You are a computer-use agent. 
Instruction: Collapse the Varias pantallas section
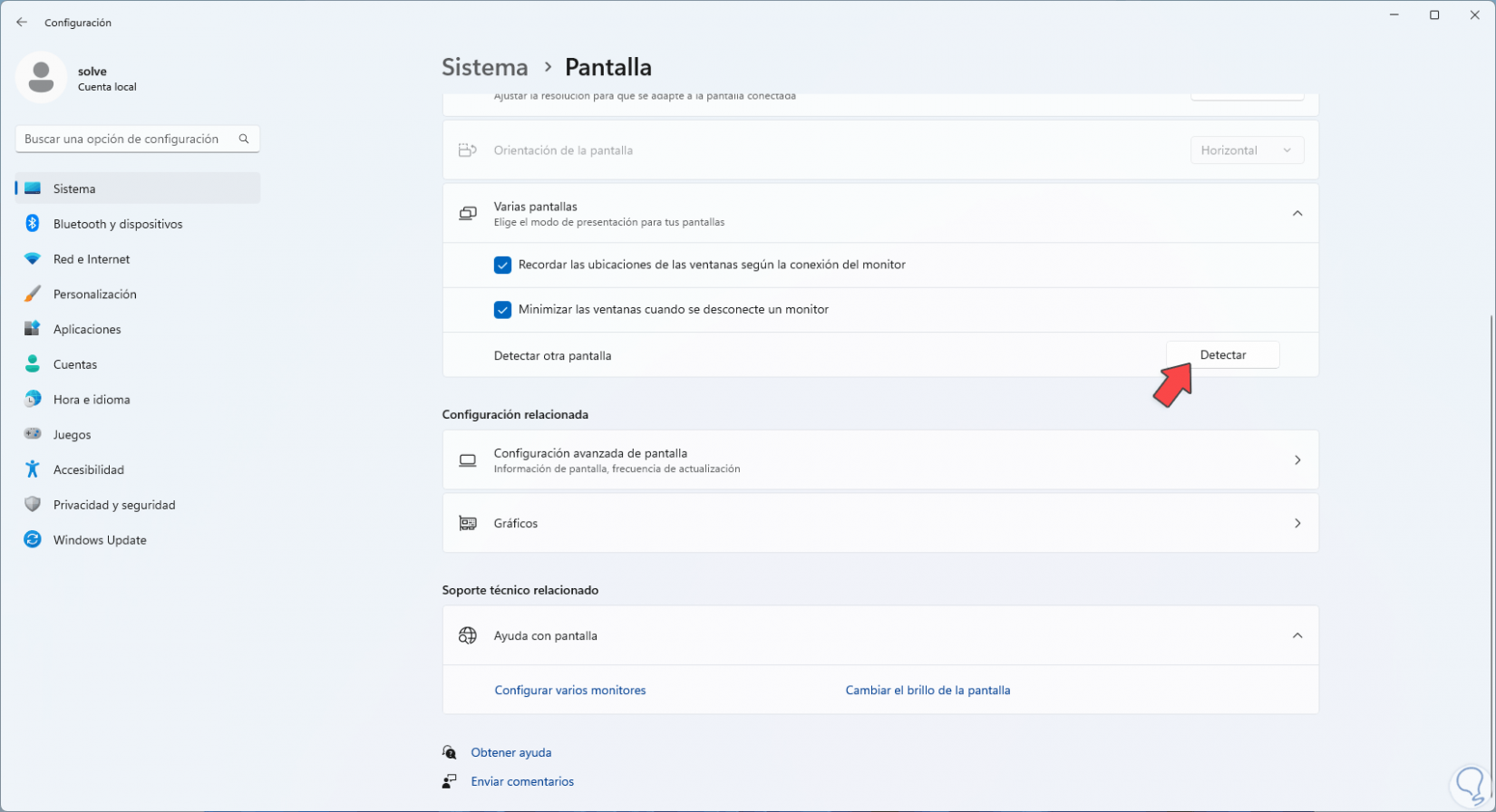tap(1297, 214)
